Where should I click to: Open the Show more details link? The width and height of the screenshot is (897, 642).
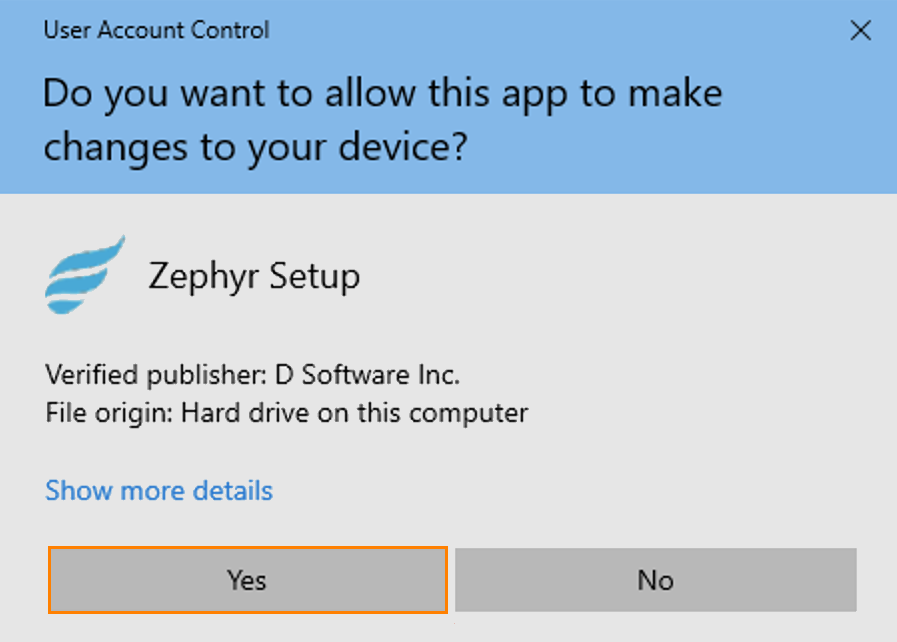click(159, 491)
